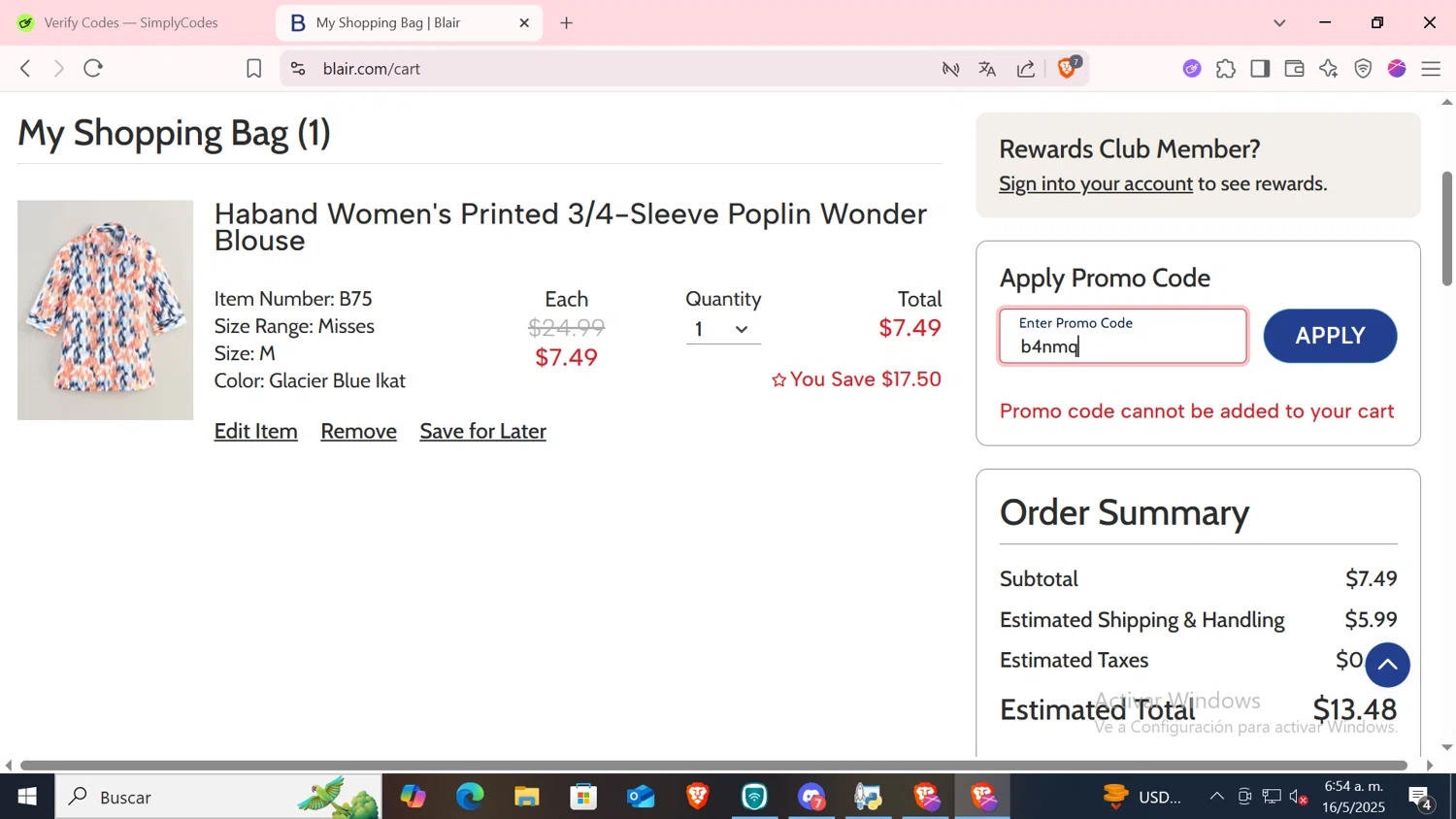This screenshot has height=819, width=1456.
Task: Open the Haband Women's Poplin Blouse title
Action: (570, 226)
